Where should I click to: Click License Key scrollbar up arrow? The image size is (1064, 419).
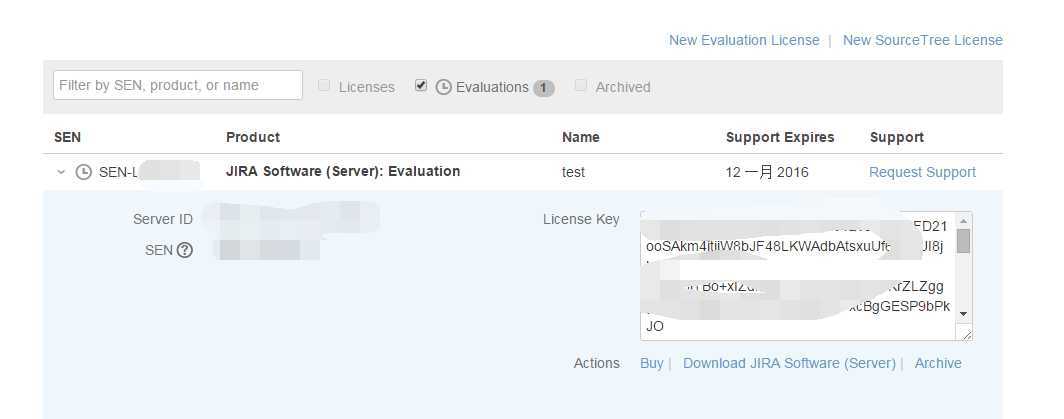(x=964, y=221)
